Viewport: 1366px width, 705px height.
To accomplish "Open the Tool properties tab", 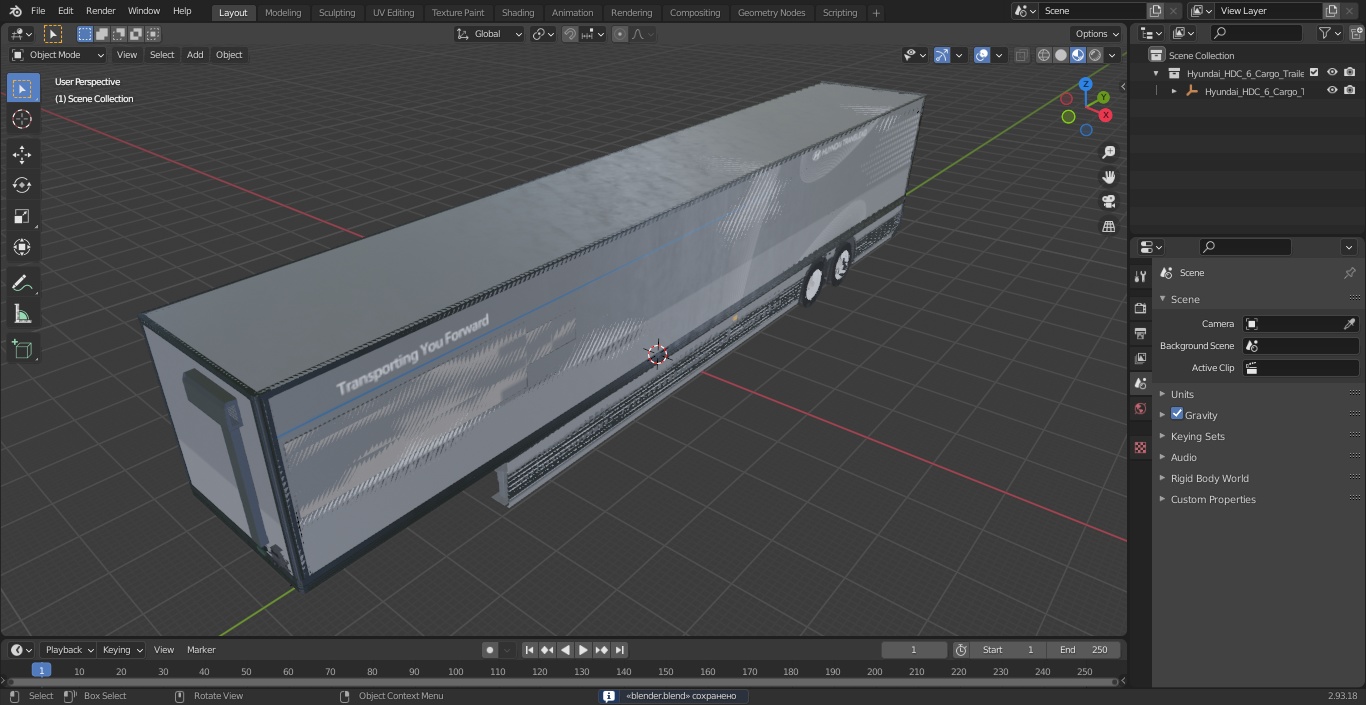I will click(x=1140, y=277).
